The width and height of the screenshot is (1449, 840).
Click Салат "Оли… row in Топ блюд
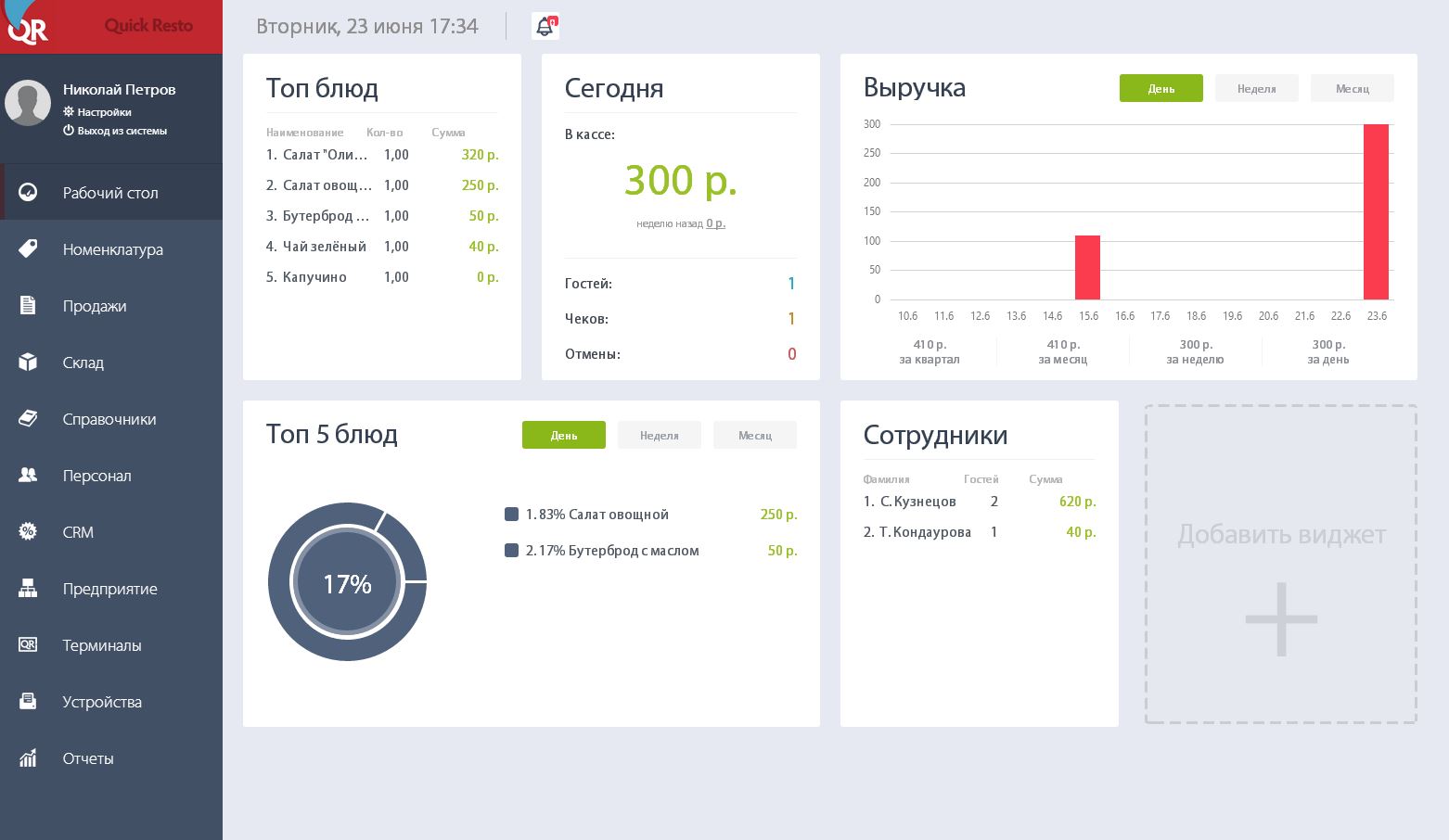click(382, 155)
